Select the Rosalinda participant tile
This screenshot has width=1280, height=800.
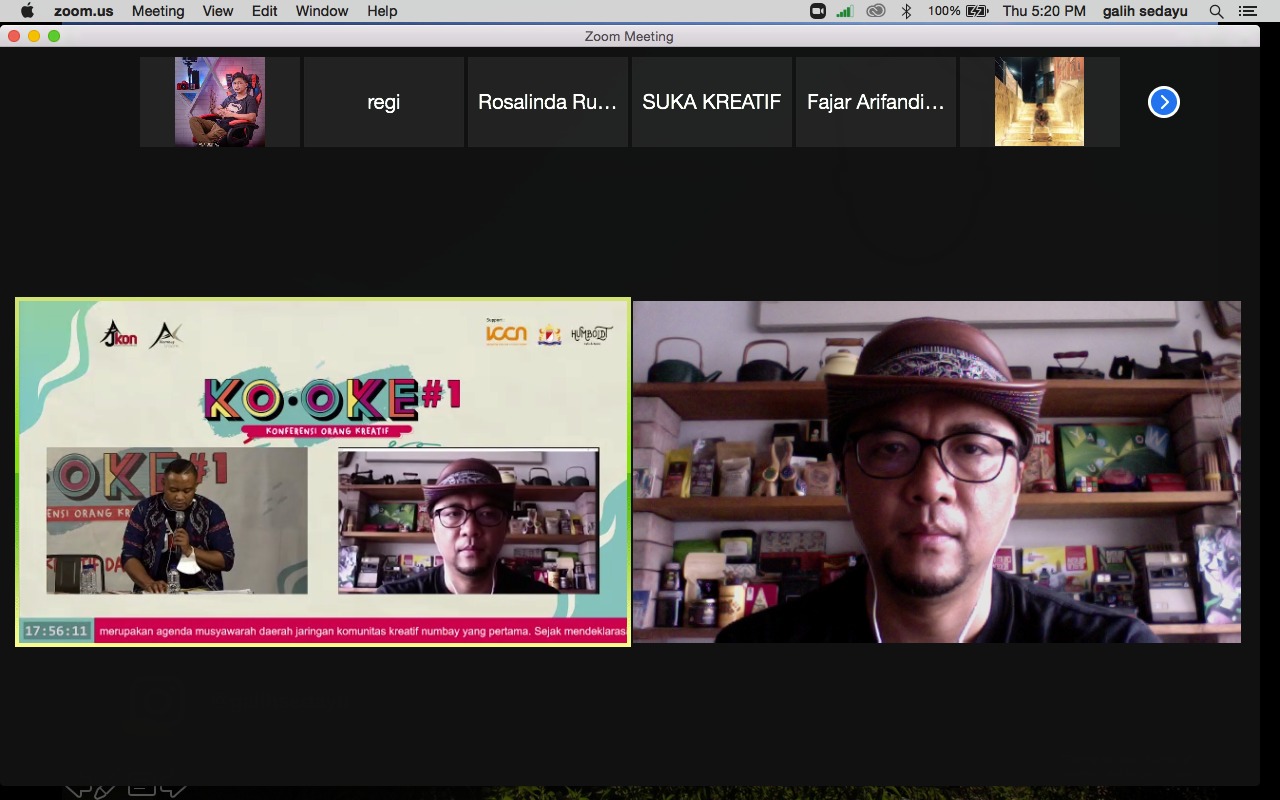(547, 102)
